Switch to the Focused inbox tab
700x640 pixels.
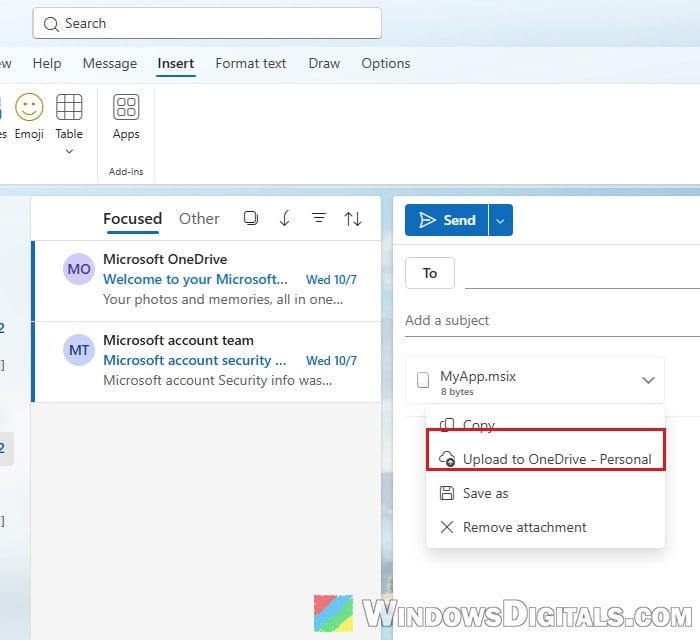pyautogui.click(x=133, y=219)
